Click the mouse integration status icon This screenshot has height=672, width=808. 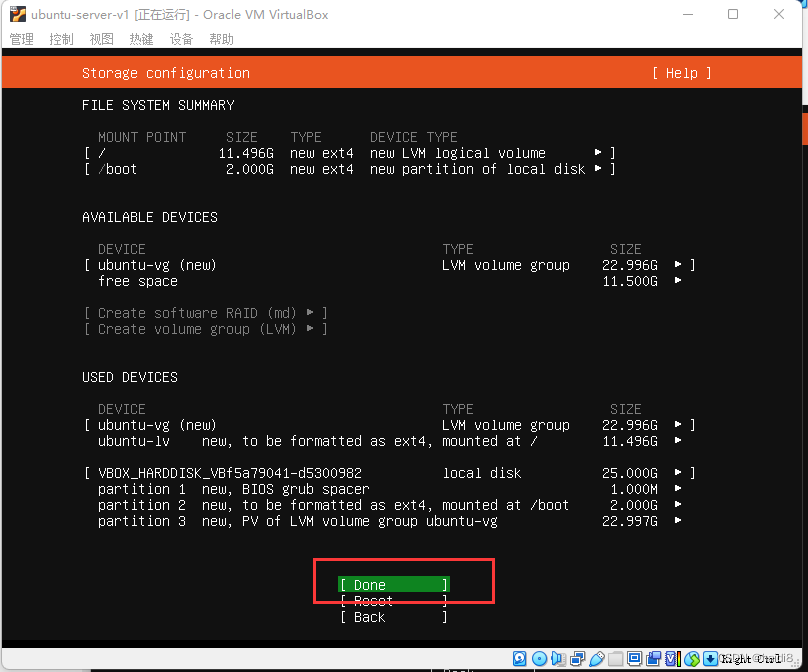pyautogui.click(x=692, y=659)
